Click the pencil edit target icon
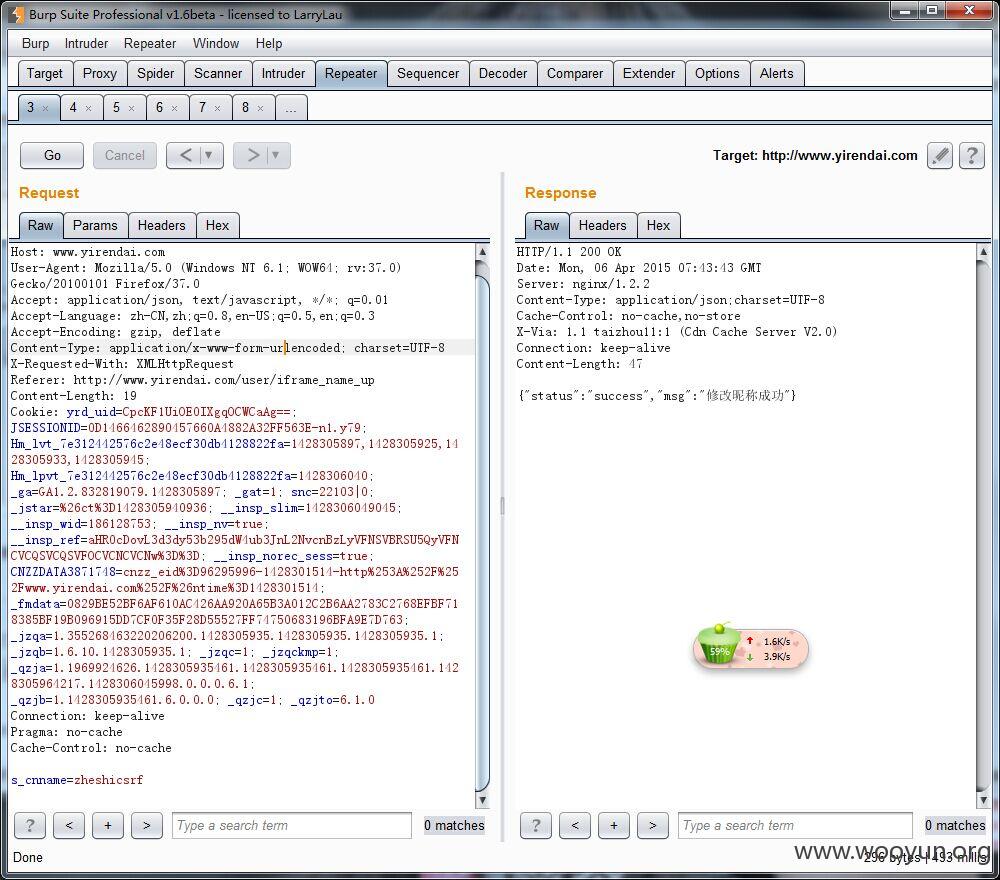The height and width of the screenshot is (880, 1000). [x=940, y=156]
